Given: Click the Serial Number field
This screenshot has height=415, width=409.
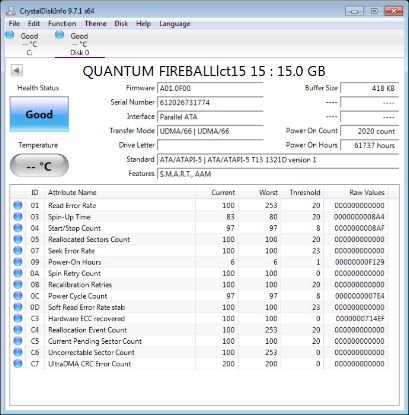Looking at the screenshot, I should point(210,103).
